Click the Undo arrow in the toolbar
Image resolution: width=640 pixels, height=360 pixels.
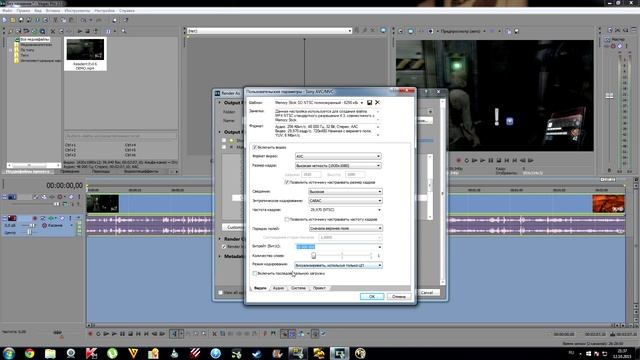84,20
